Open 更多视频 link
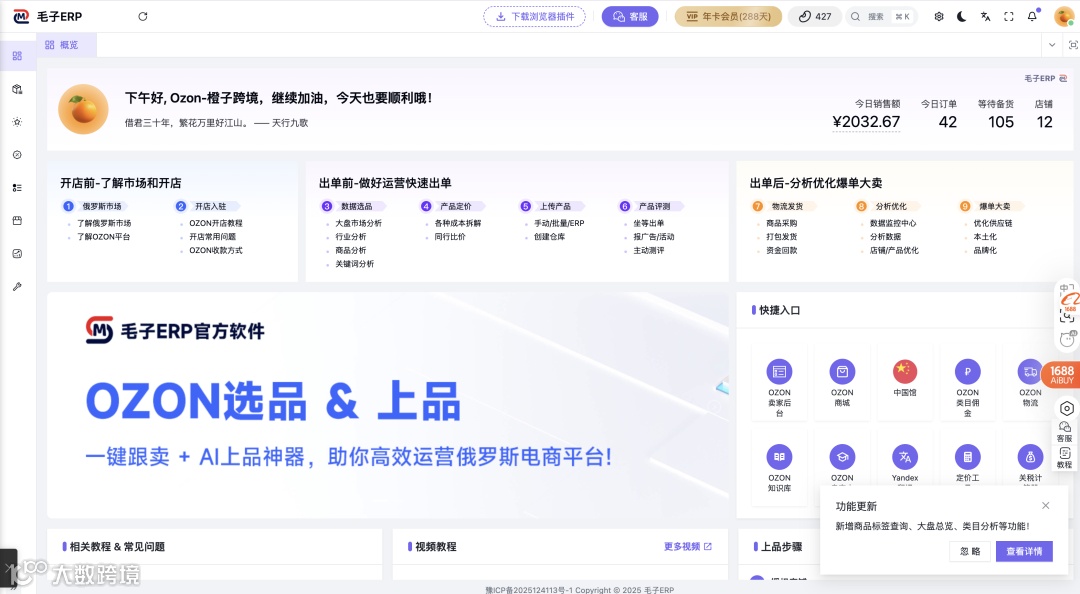 point(687,546)
